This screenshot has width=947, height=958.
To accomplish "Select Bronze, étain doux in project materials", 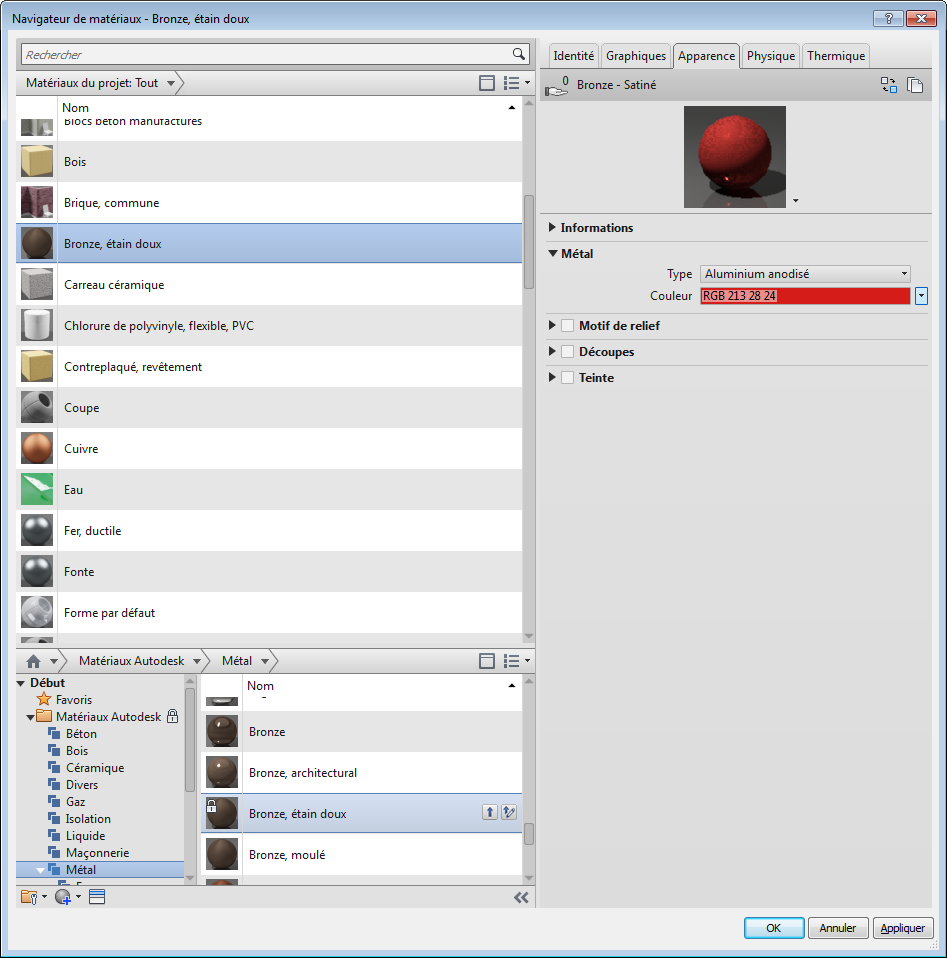I will [x=269, y=243].
